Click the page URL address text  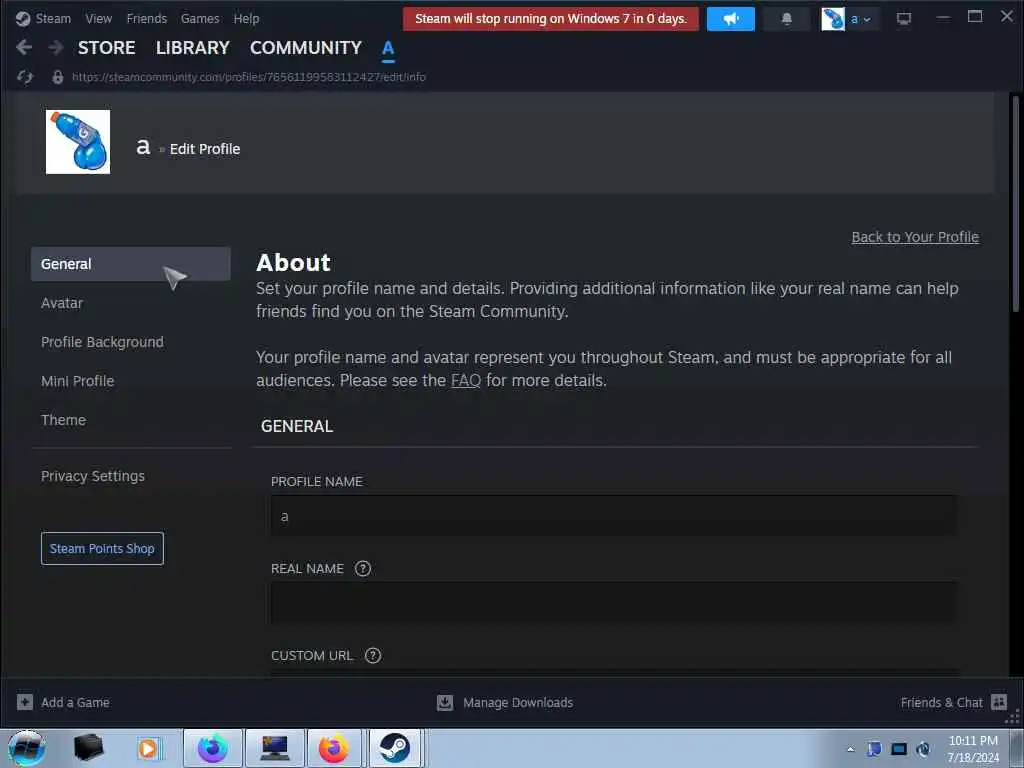point(249,77)
